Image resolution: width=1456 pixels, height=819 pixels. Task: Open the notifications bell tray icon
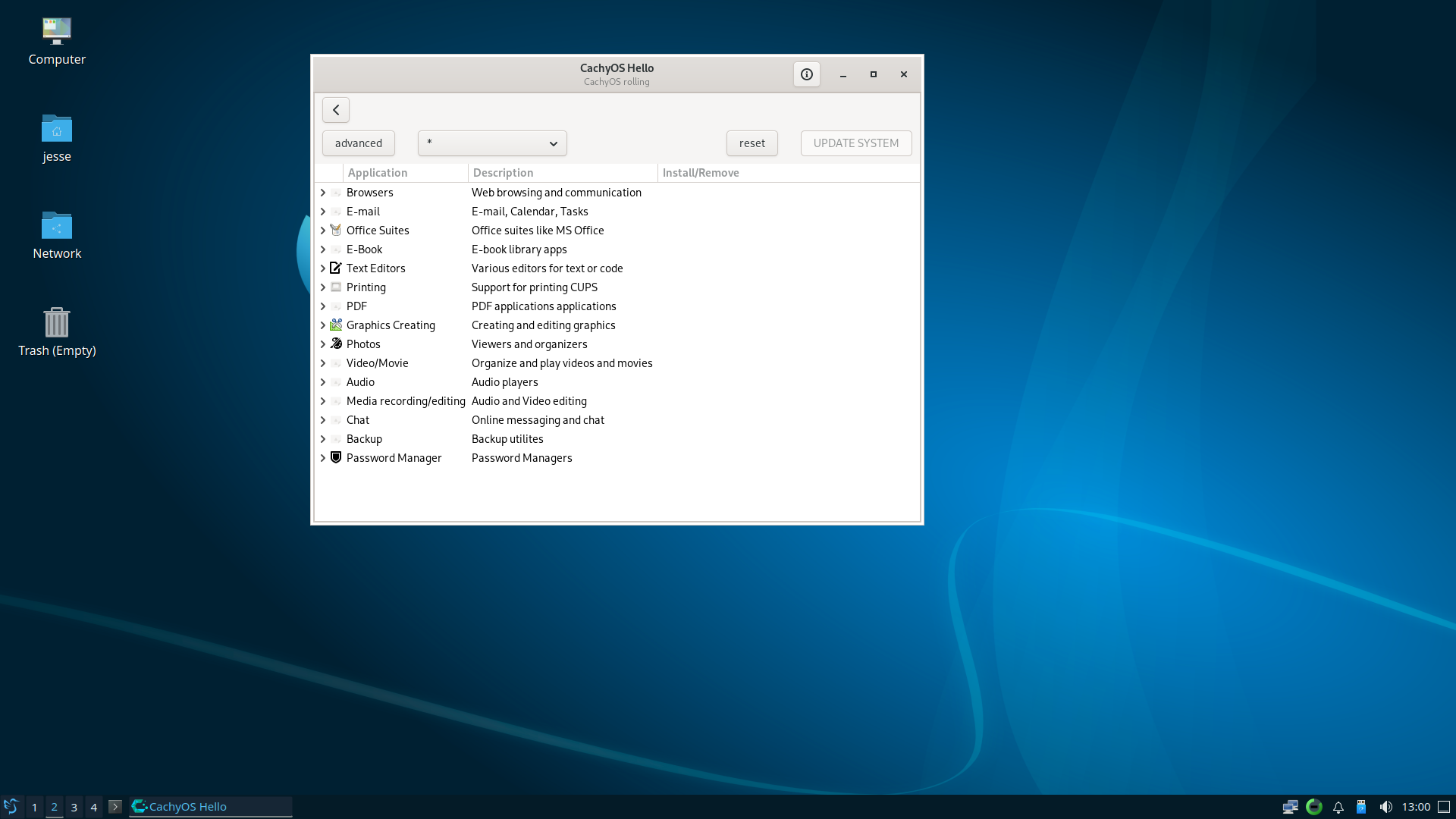(x=1338, y=807)
